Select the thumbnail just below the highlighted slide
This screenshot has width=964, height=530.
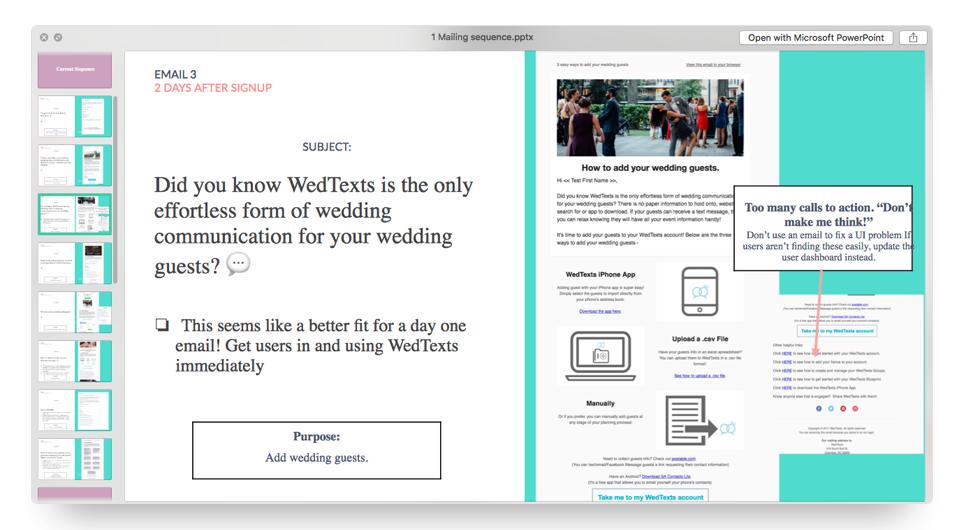pyautogui.click(x=75, y=263)
